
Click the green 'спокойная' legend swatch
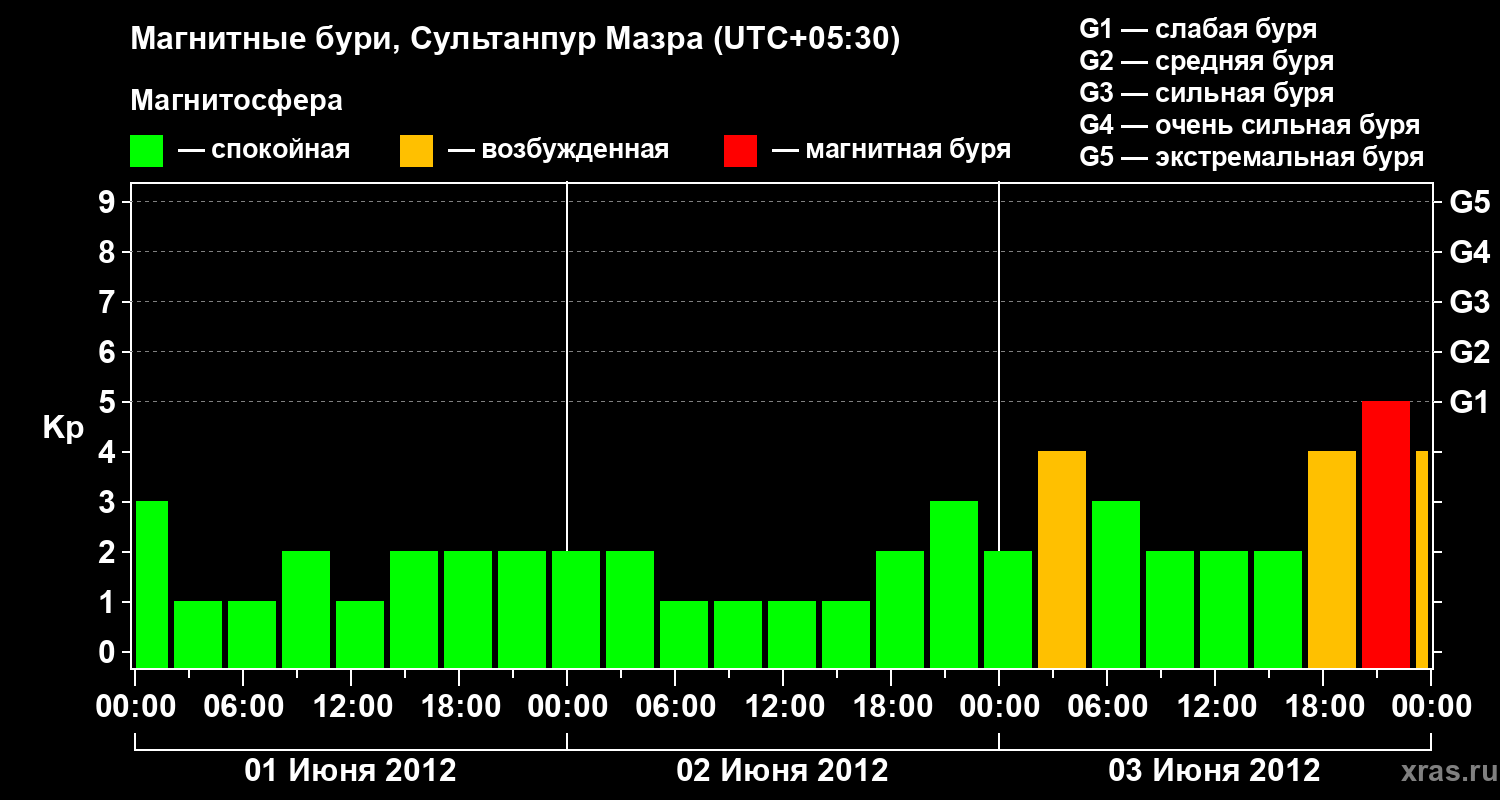click(x=147, y=151)
